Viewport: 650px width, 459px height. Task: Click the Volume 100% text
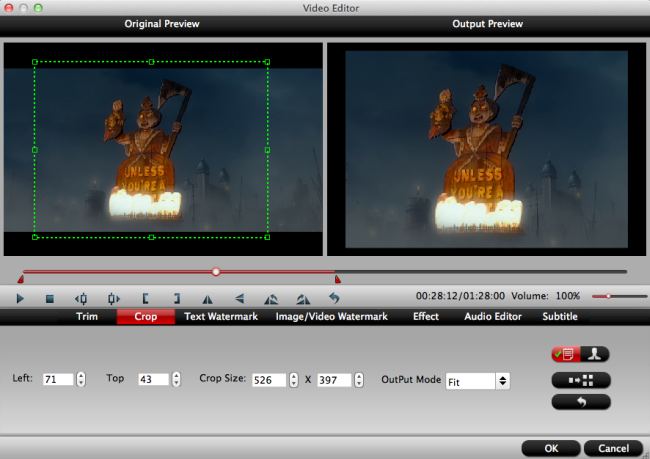click(x=546, y=296)
